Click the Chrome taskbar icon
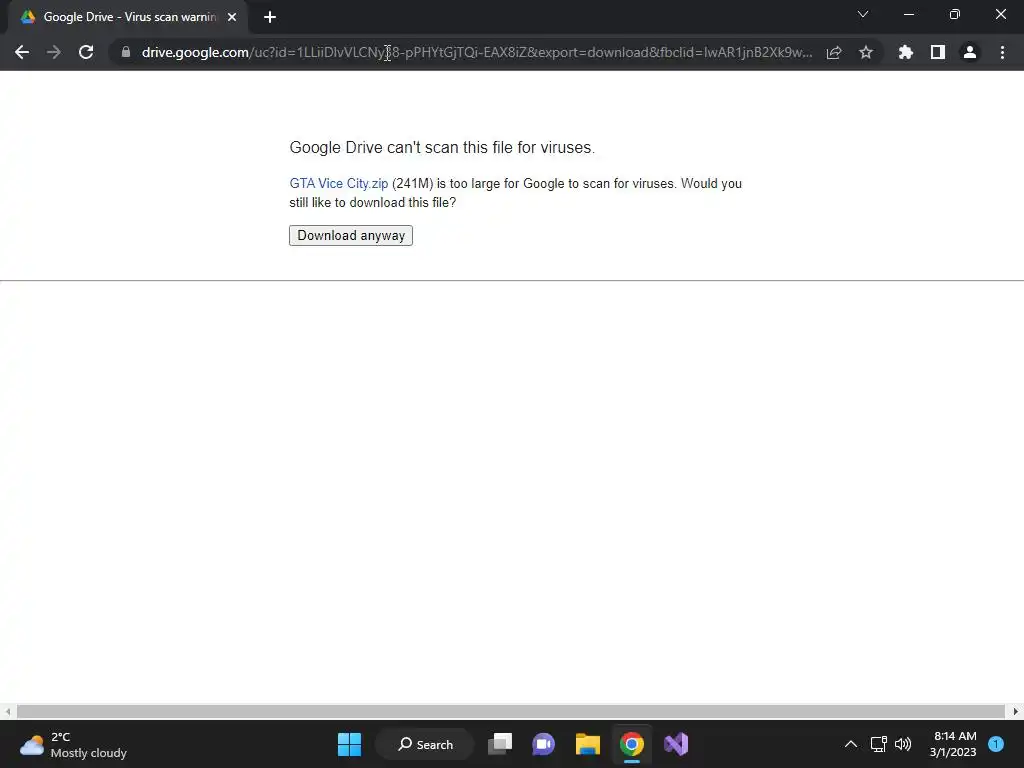Viewport: 1024px width, 768px height. click(x=632, y=744)
